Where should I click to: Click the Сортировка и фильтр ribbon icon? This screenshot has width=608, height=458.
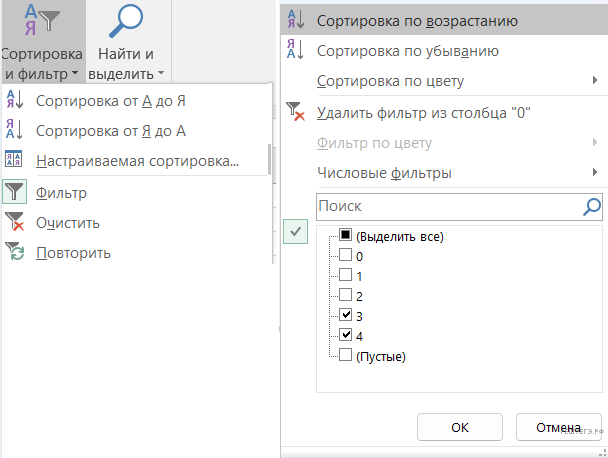40,22
